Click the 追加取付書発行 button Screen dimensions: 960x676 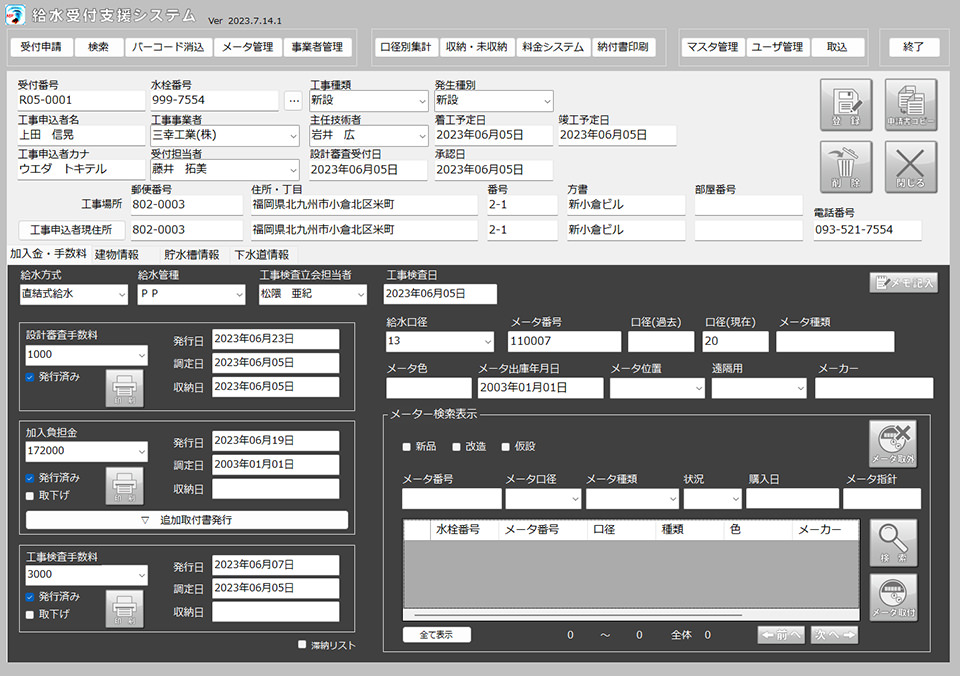(187, 520)
